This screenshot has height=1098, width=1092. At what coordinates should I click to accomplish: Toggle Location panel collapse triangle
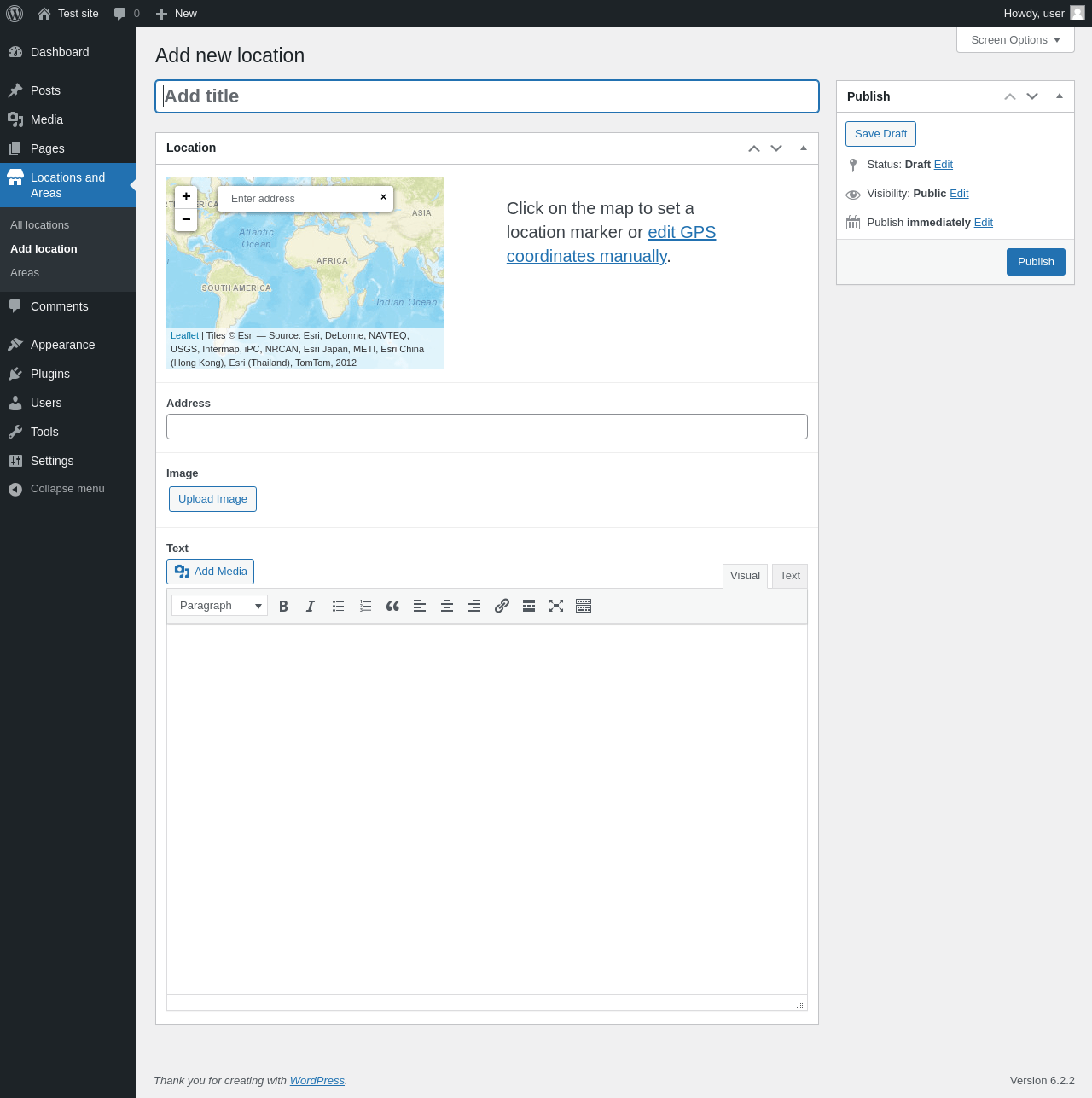coord(804,148)
